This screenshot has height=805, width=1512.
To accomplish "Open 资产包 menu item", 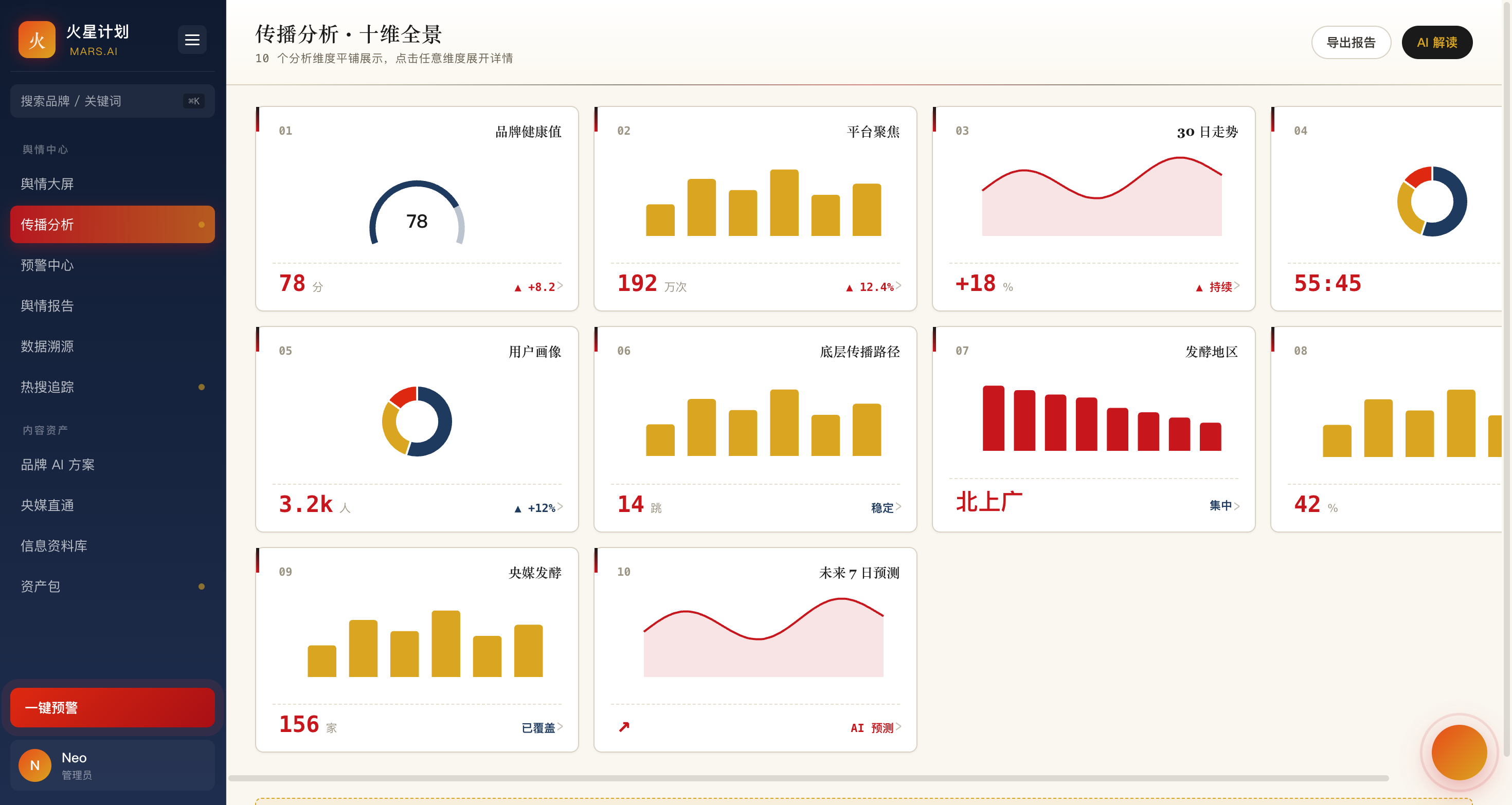I will 112,587.
